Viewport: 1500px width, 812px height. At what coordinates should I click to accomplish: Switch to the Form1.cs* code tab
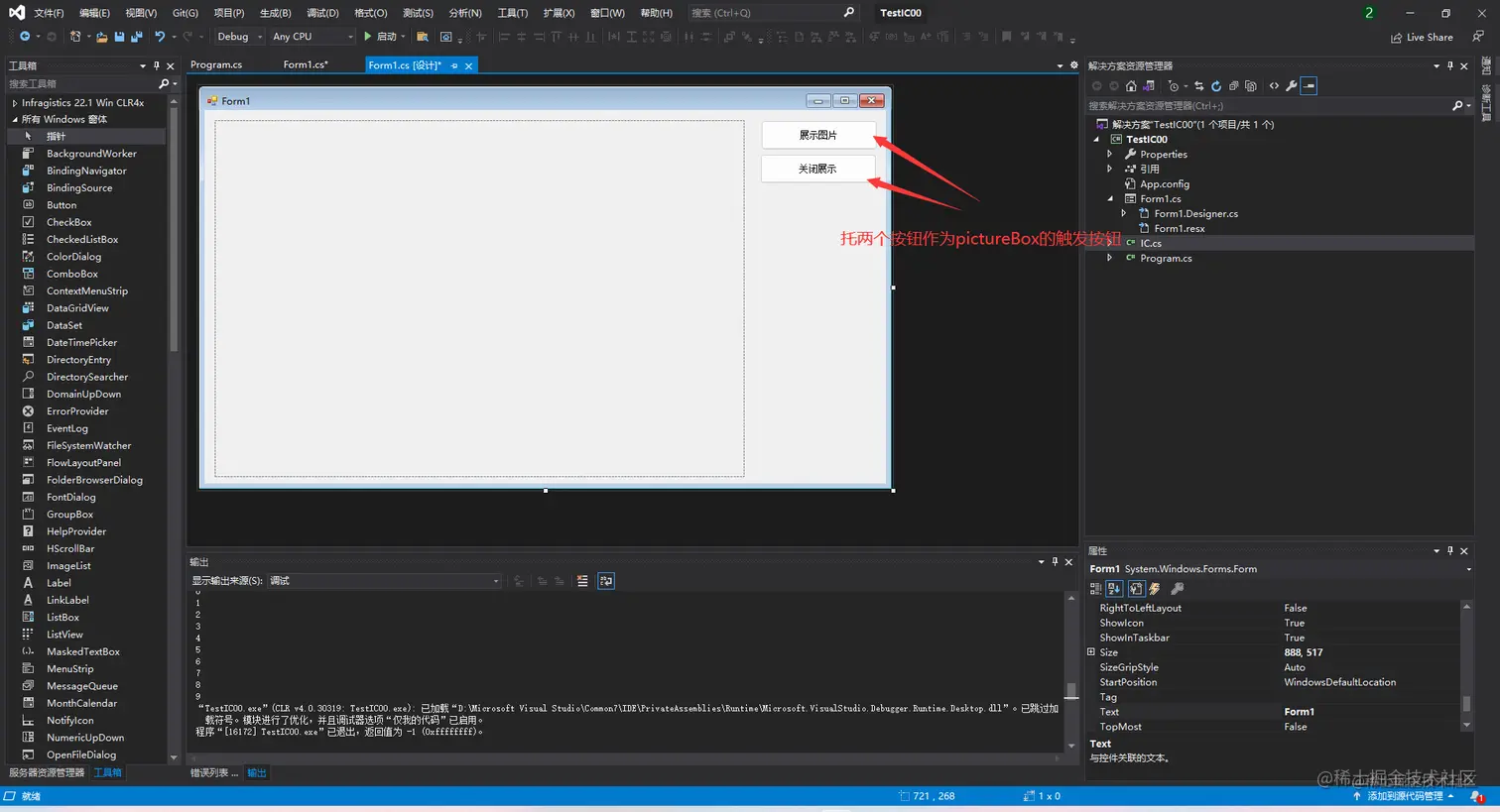pos(306,64)
